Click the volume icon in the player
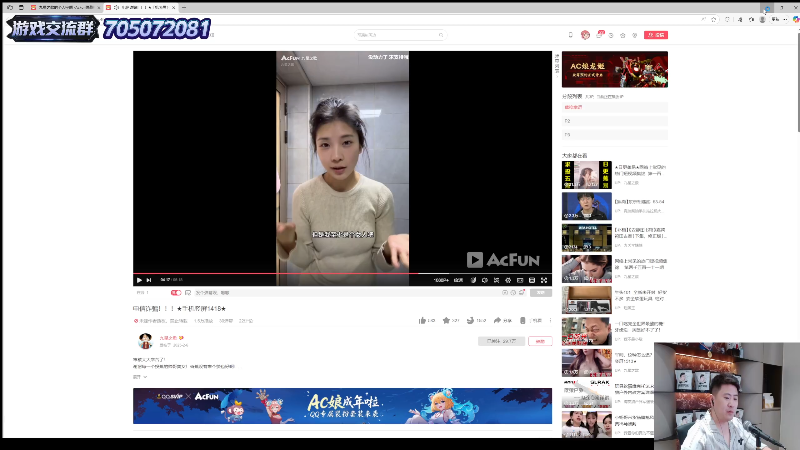The height and width of the screenshot is (450, 800). coord(485,280)
